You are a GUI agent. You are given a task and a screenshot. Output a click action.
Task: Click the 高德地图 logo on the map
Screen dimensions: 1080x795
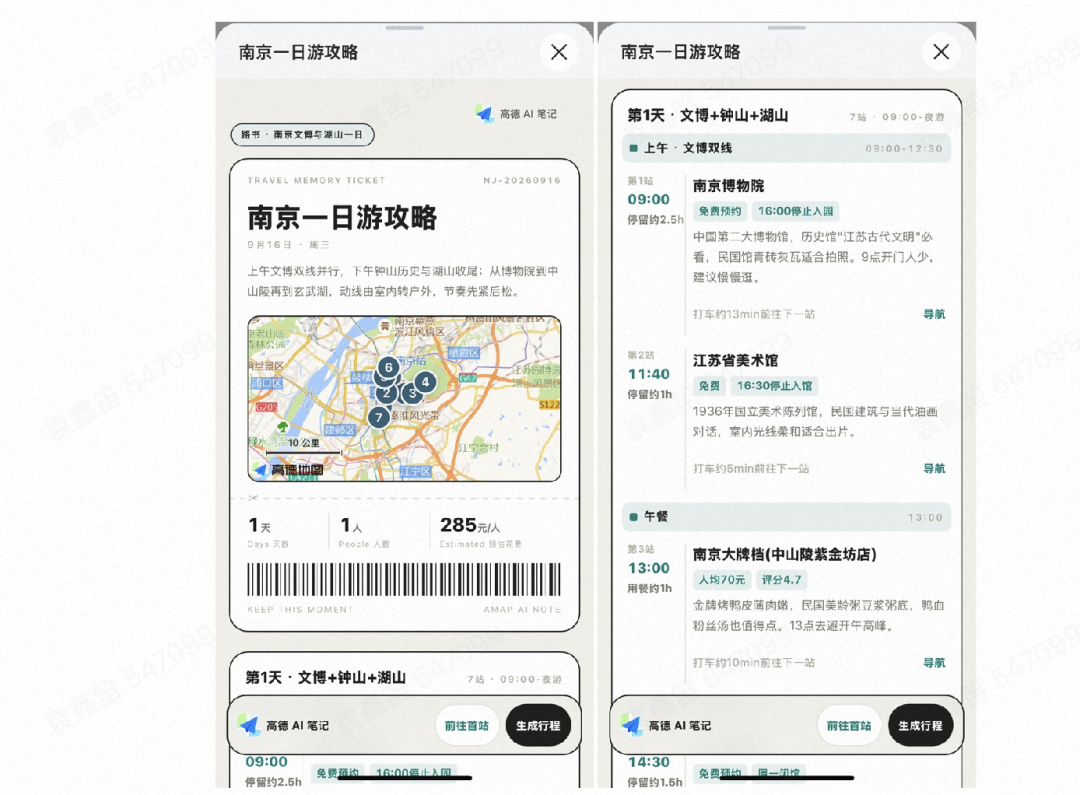(289, 470)
